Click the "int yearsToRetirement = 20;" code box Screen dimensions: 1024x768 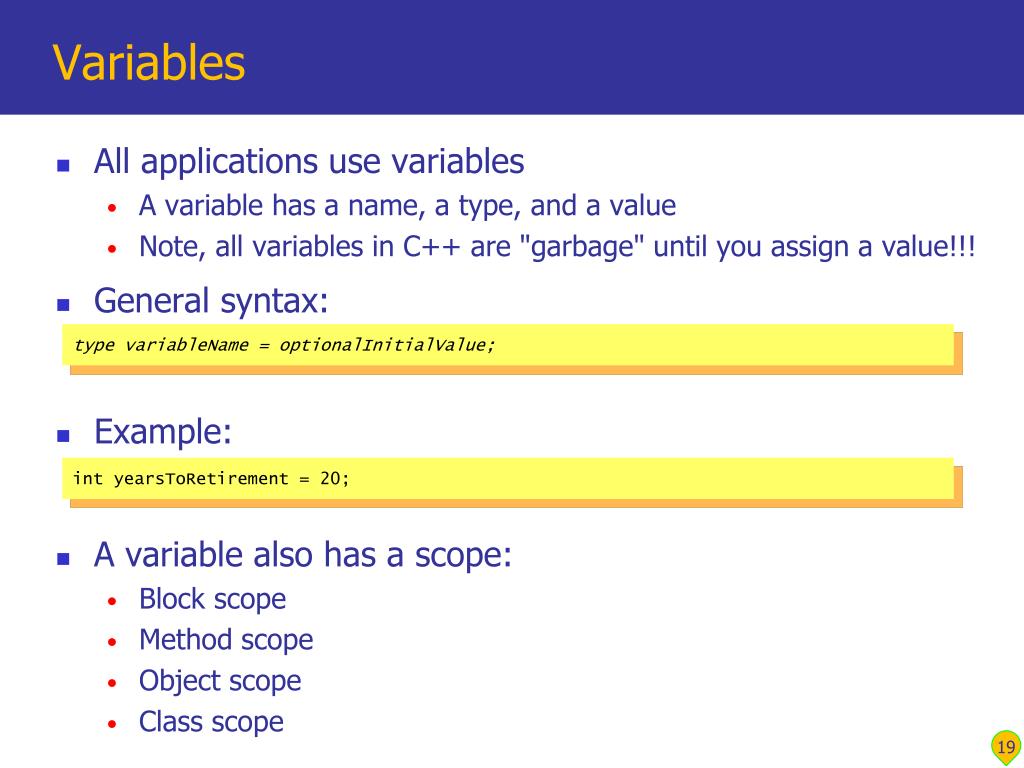point(508,478)
